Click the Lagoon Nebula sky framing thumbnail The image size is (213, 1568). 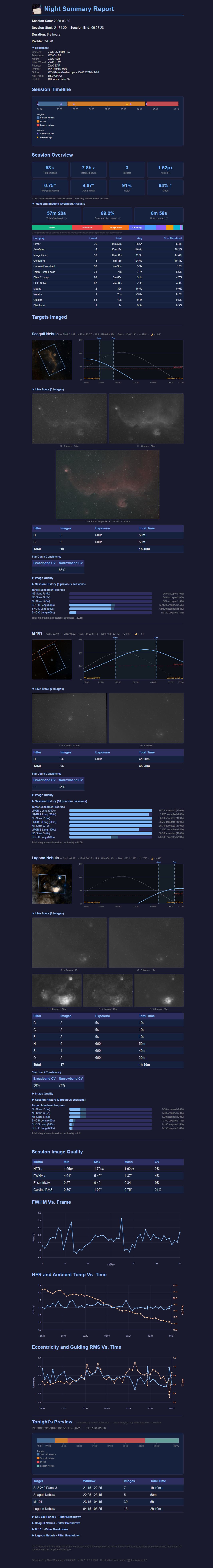(x=52, y=884)
